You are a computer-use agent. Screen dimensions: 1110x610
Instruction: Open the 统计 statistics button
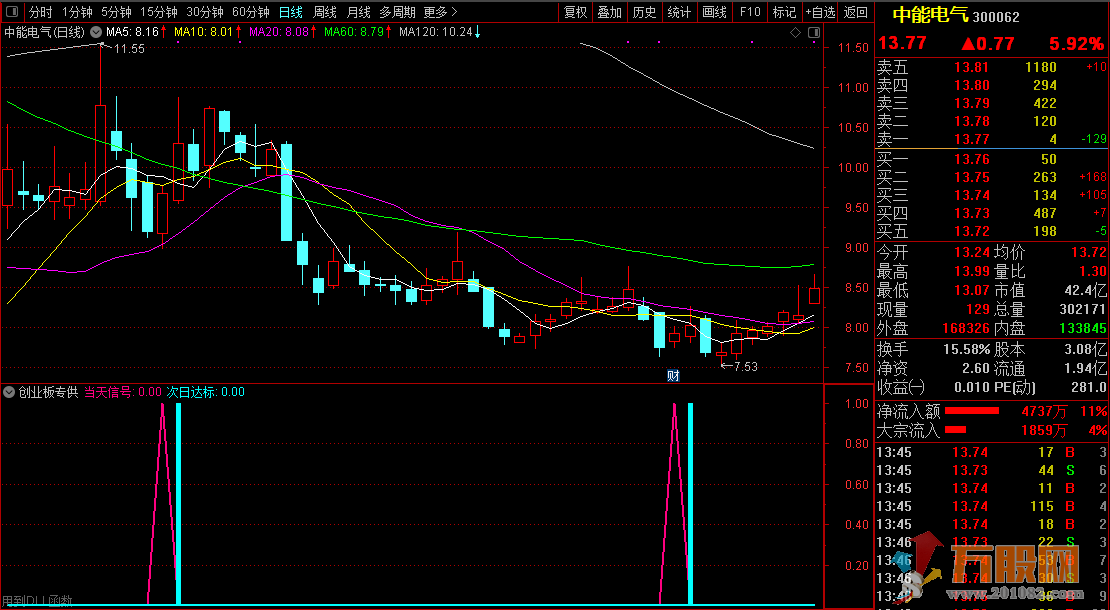(679, 12)
